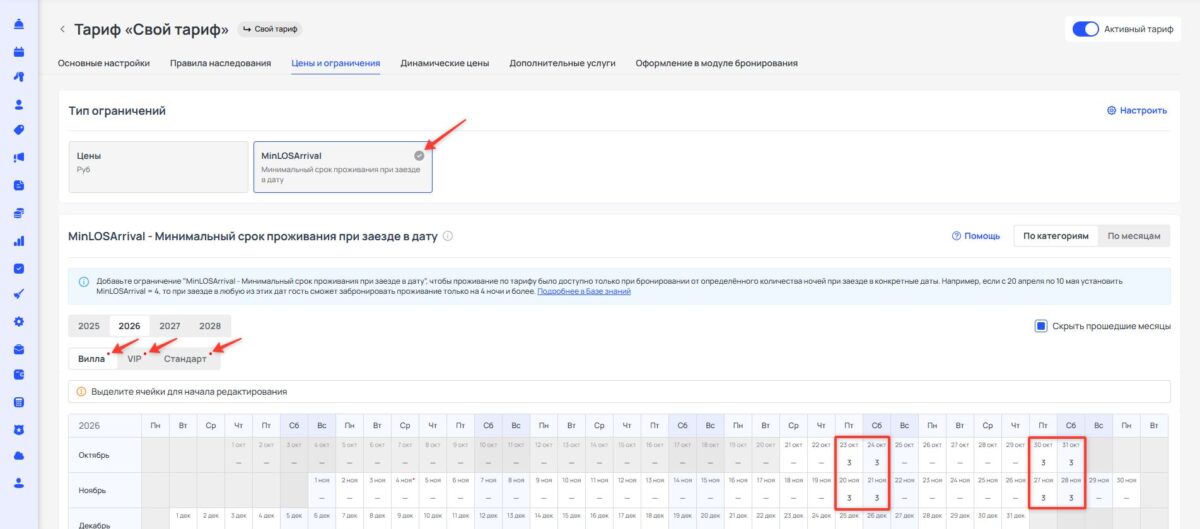Click the checkmark on MinLOSArrival card

pos(419,155)
